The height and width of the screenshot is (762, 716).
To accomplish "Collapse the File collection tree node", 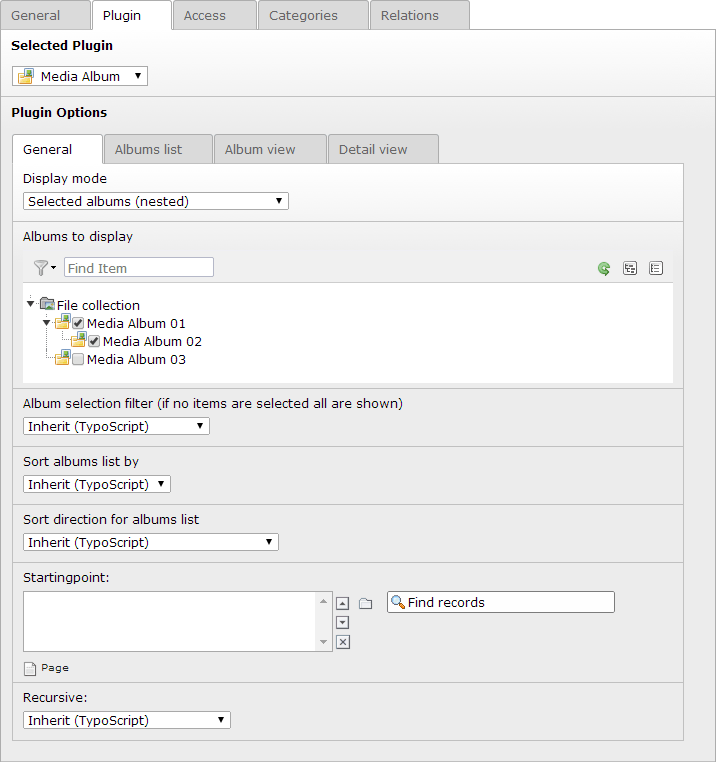I will coord(31,304).
